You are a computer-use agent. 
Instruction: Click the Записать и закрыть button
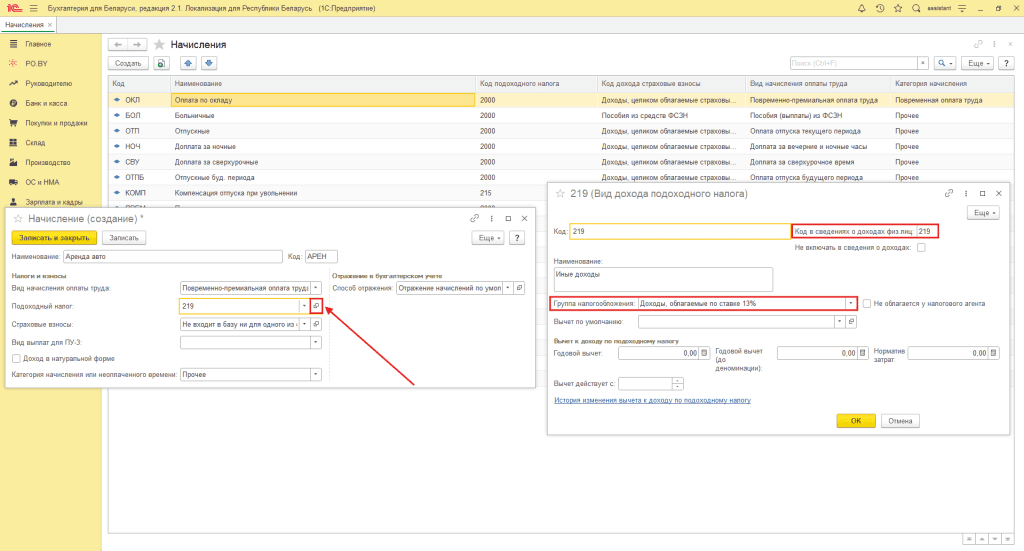click(x=54, y=238)
